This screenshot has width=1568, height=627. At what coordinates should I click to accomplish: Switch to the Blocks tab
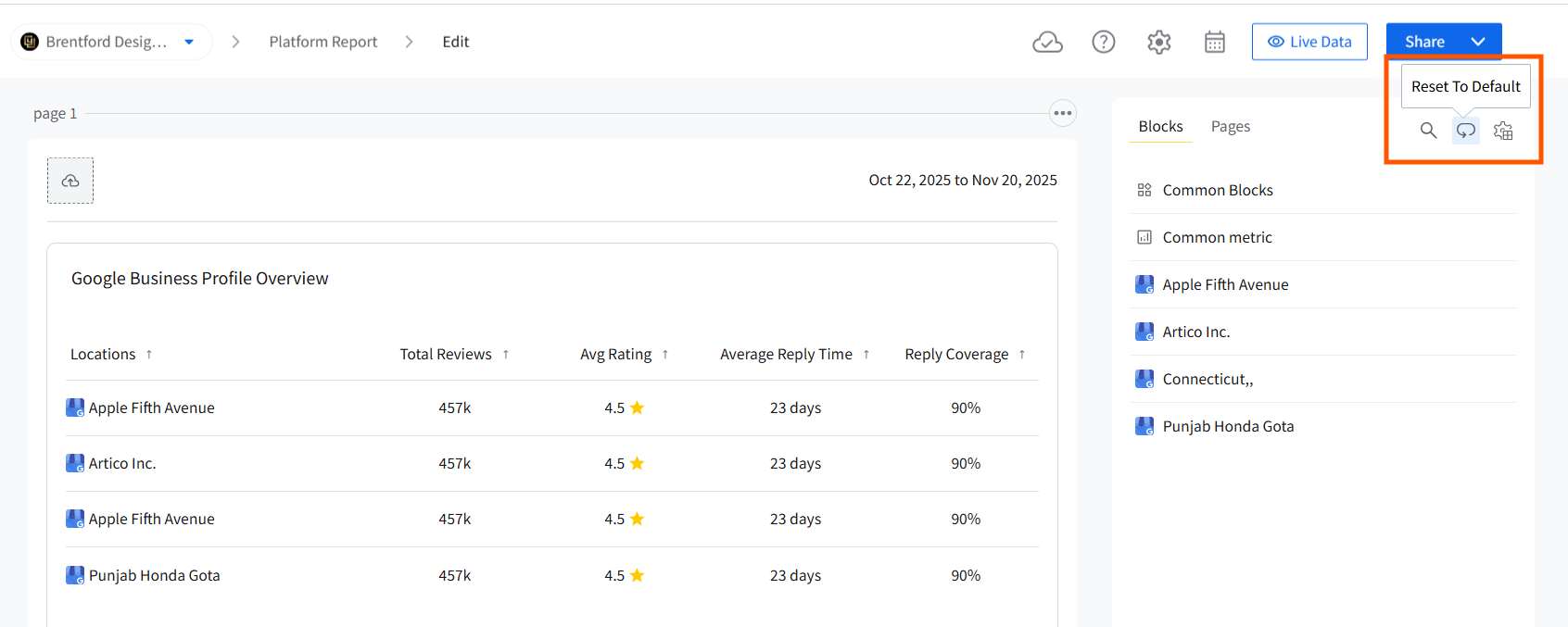pyautogui.click(x=1160, y=127)
